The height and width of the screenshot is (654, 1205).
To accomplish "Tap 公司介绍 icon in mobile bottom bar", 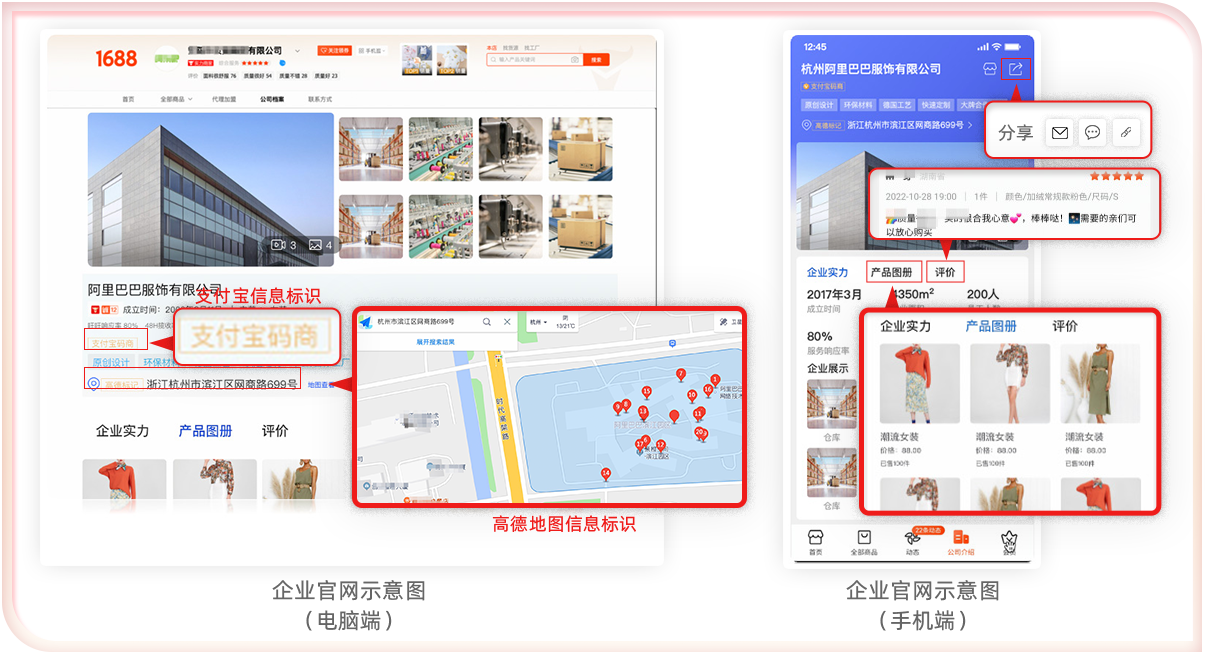I will (x=961, y=538).
